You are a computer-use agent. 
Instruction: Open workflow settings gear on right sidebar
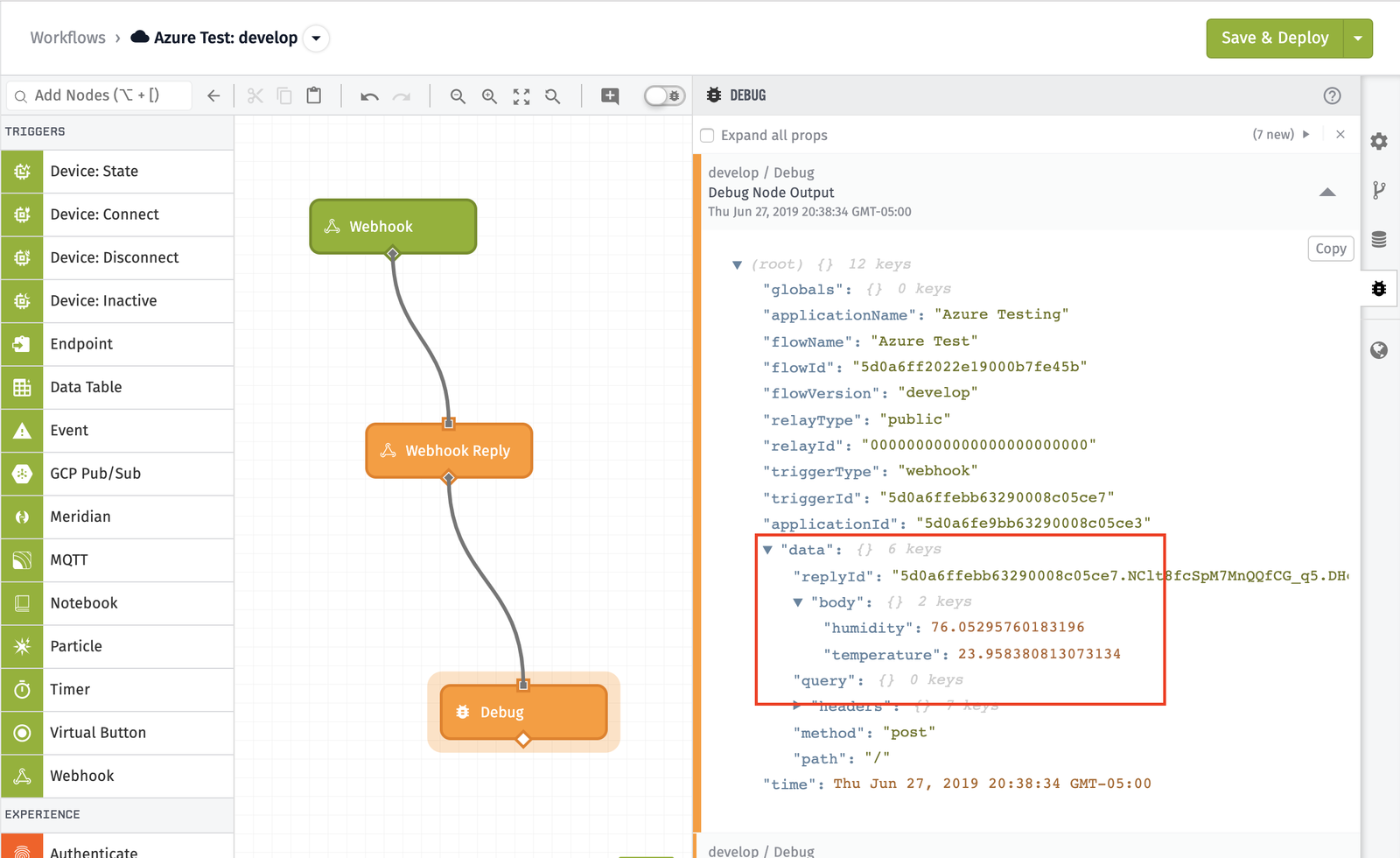pos(1378,141)
